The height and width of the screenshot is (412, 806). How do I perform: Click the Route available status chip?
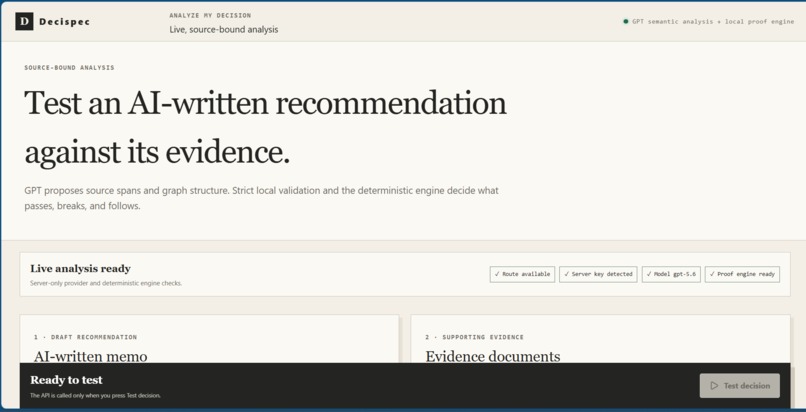coord(522,274)
